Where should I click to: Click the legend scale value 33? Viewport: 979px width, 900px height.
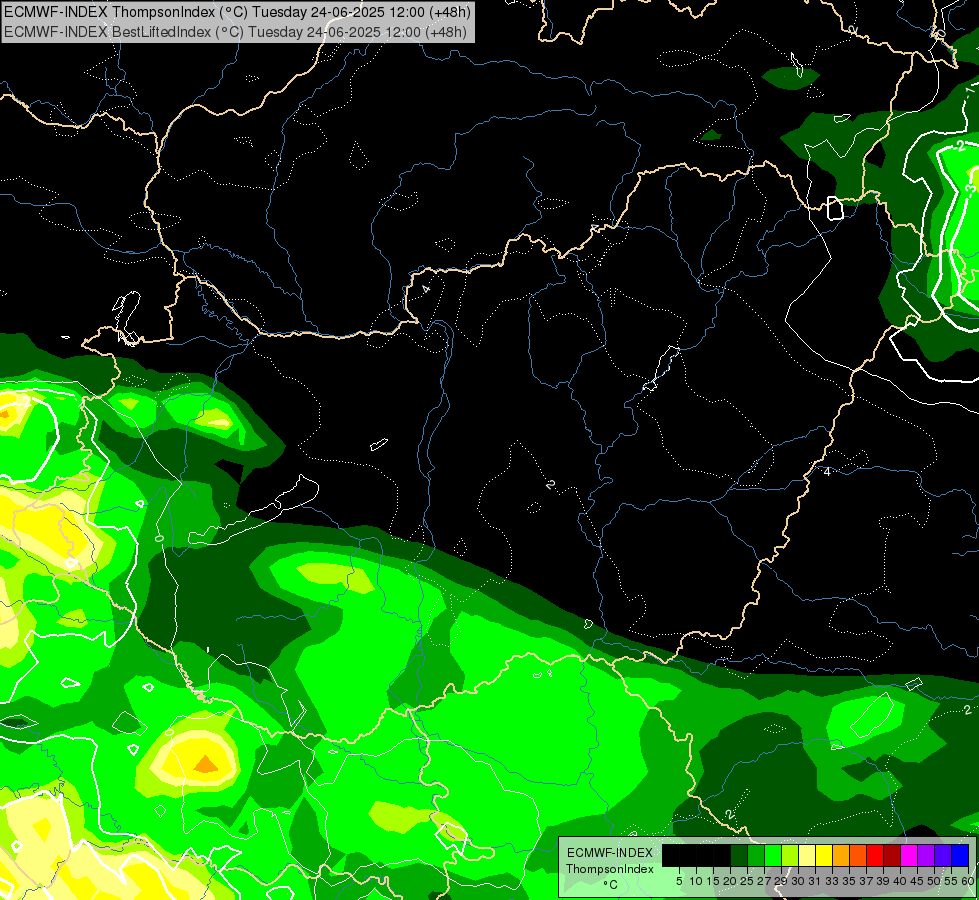point(833,881)
